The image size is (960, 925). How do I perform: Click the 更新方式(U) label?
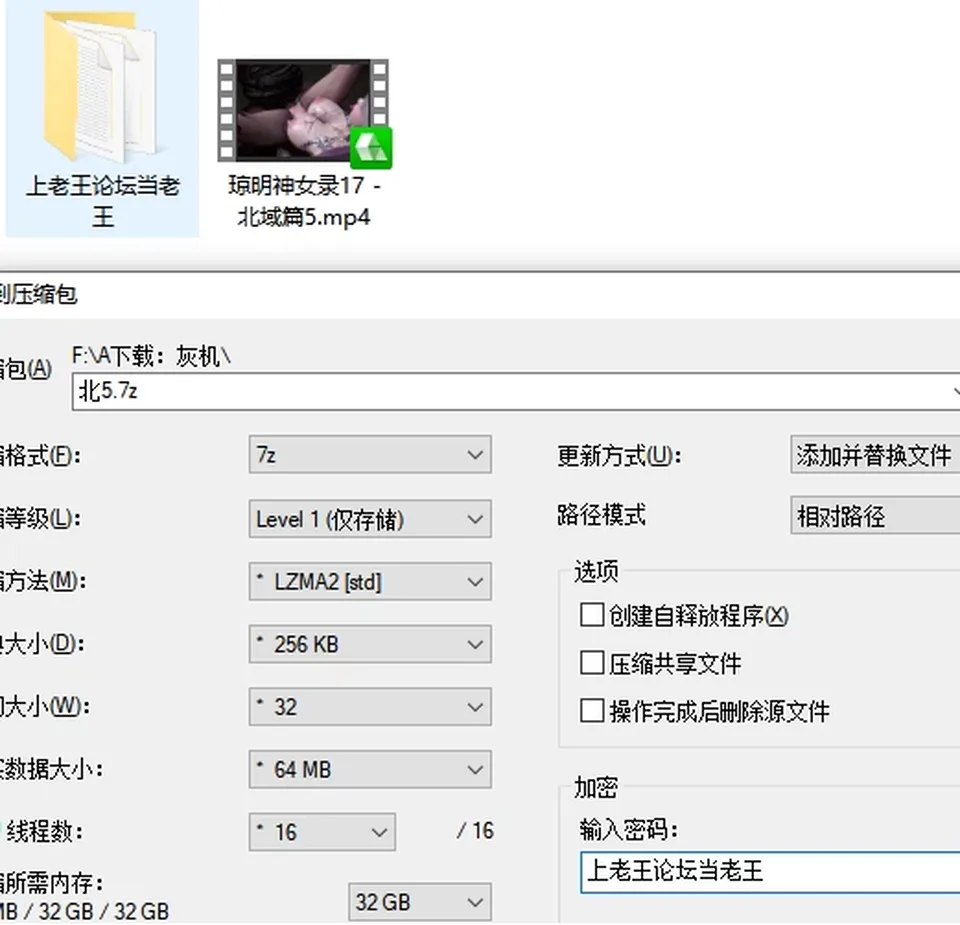(619, 456)
